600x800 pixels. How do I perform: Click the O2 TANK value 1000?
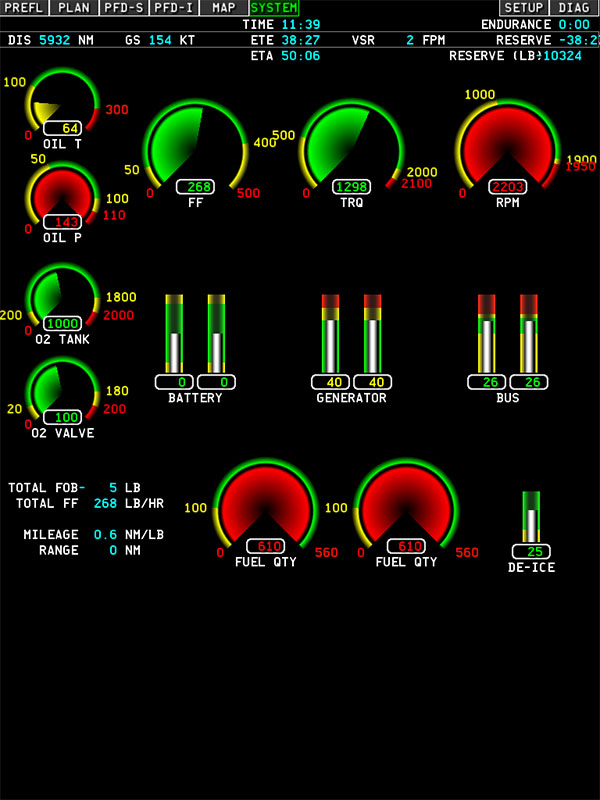62,323
